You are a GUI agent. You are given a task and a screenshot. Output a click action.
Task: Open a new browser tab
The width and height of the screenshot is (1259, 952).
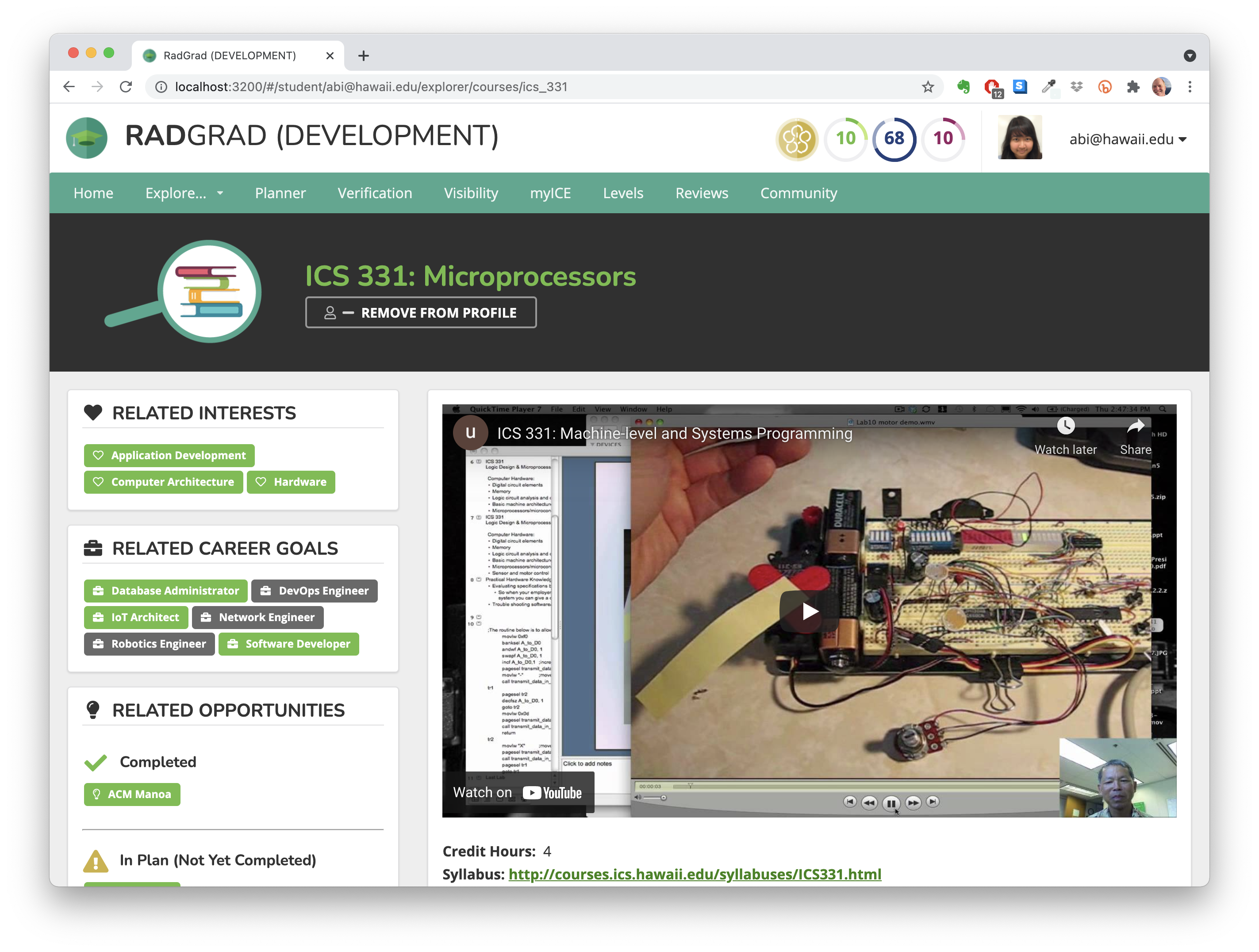(x=363, y=55)
